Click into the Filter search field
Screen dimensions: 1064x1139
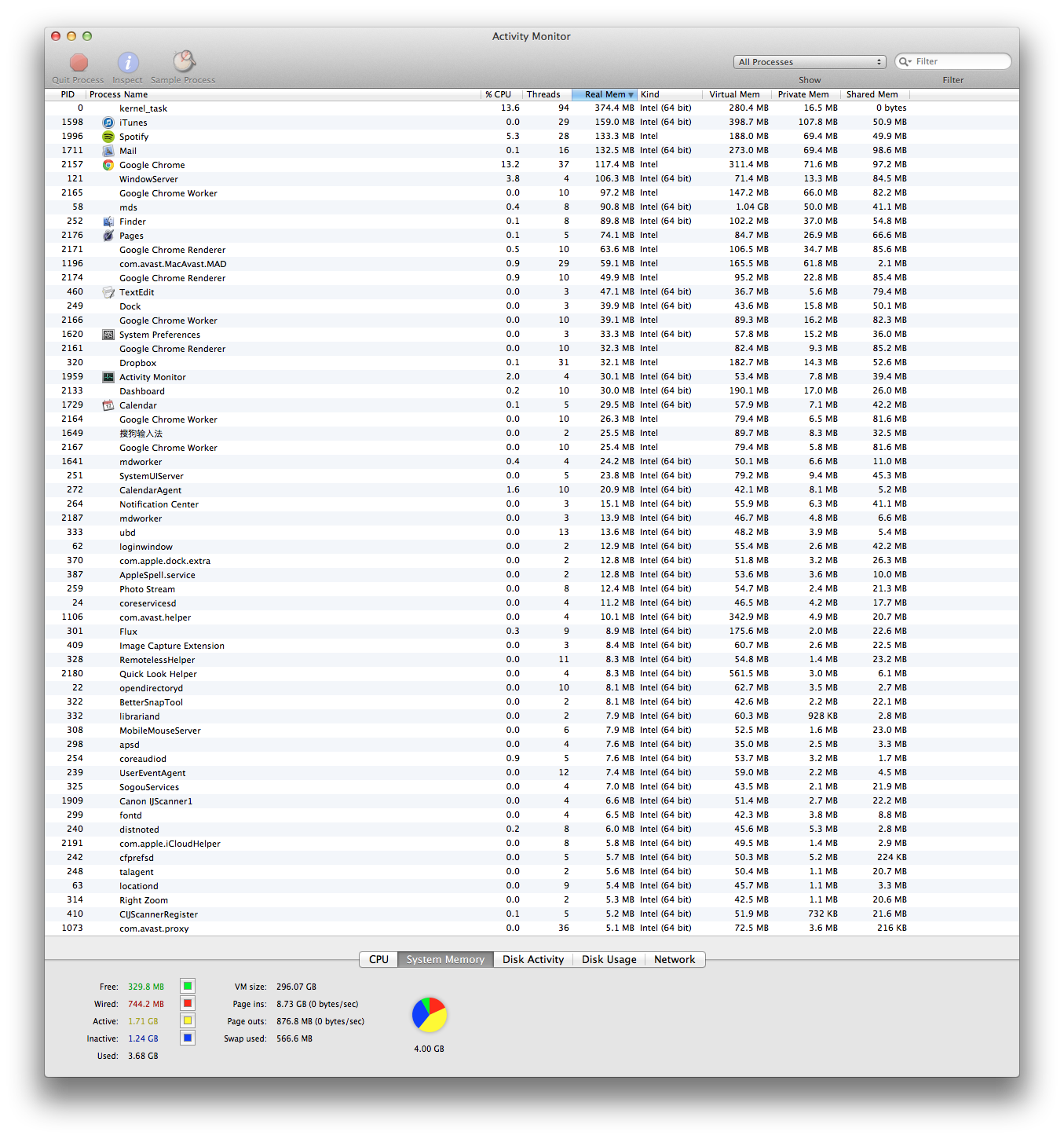coord(952,61)
